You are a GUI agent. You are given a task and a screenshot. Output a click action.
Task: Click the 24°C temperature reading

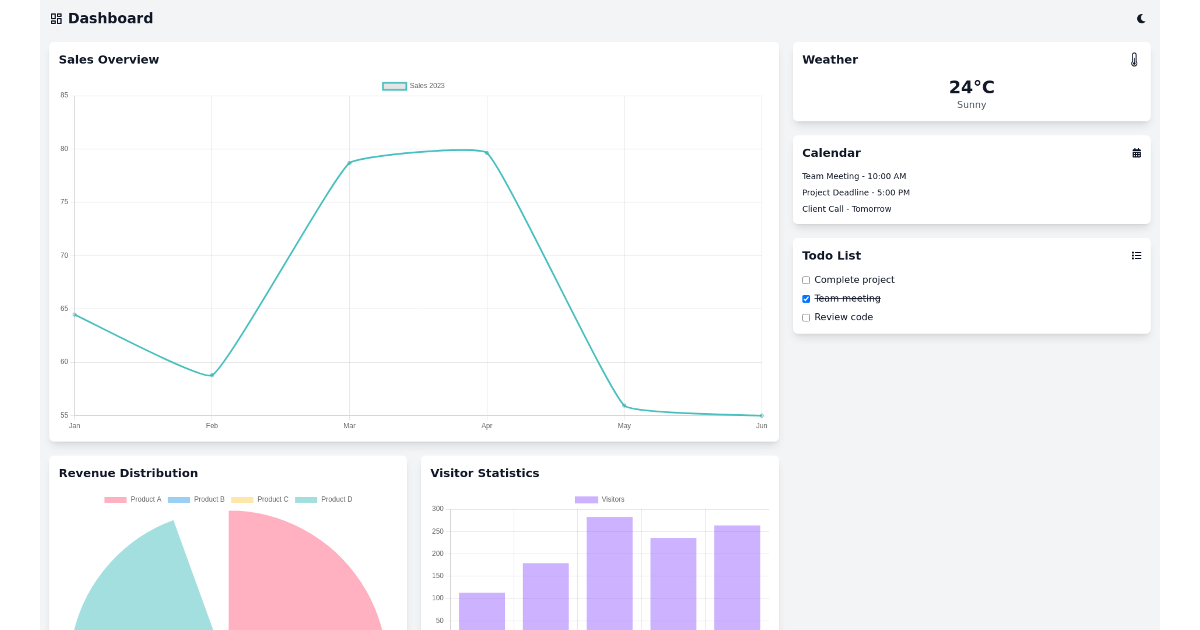click(x=971, y=87)
